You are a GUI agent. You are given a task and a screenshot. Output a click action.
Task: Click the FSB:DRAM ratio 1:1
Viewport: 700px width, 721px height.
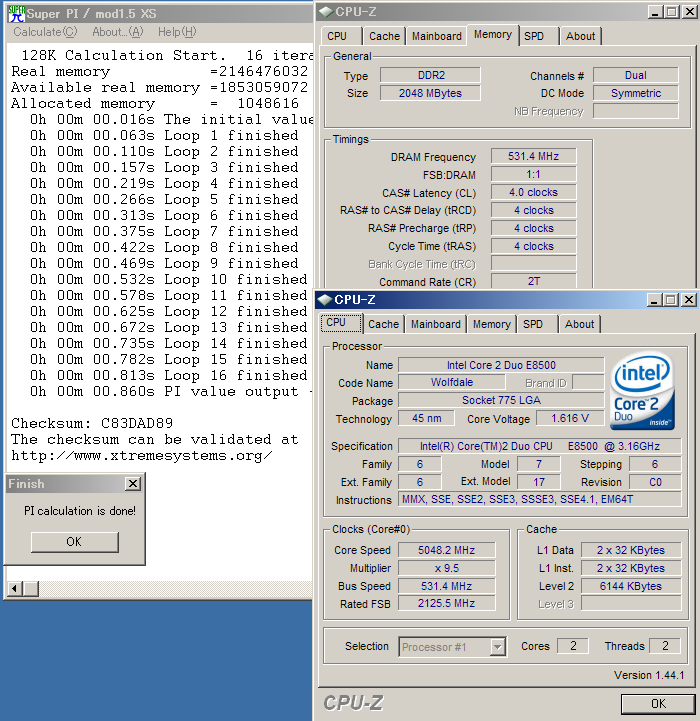click(x=534, y=174)
